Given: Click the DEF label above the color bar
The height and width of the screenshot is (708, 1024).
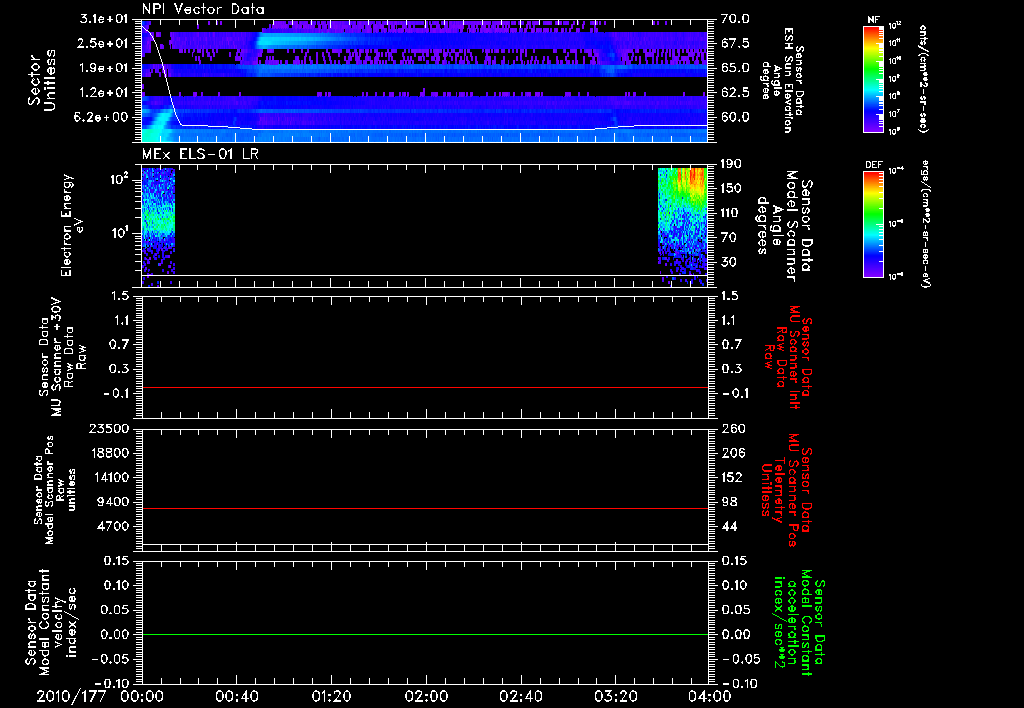Looking at the screenshot, I should [x=873, y=165].
